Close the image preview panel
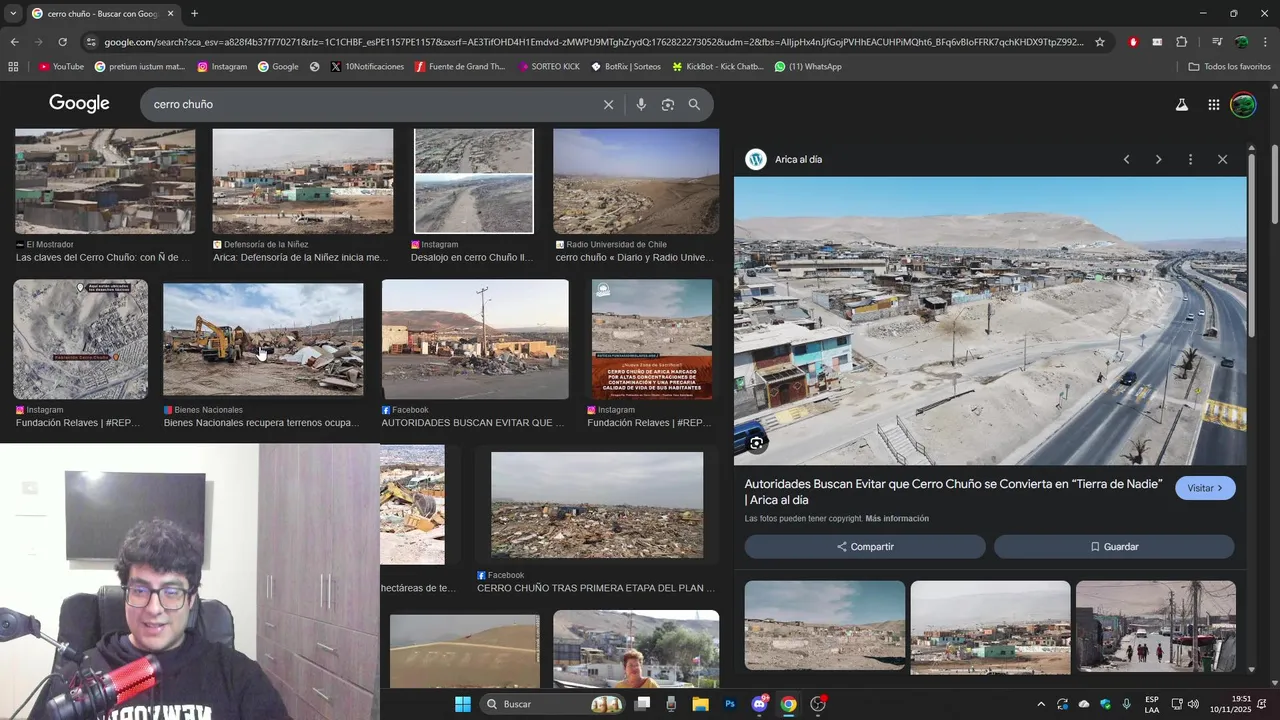The image size is (1280, 720). (x=1222, y=160)
